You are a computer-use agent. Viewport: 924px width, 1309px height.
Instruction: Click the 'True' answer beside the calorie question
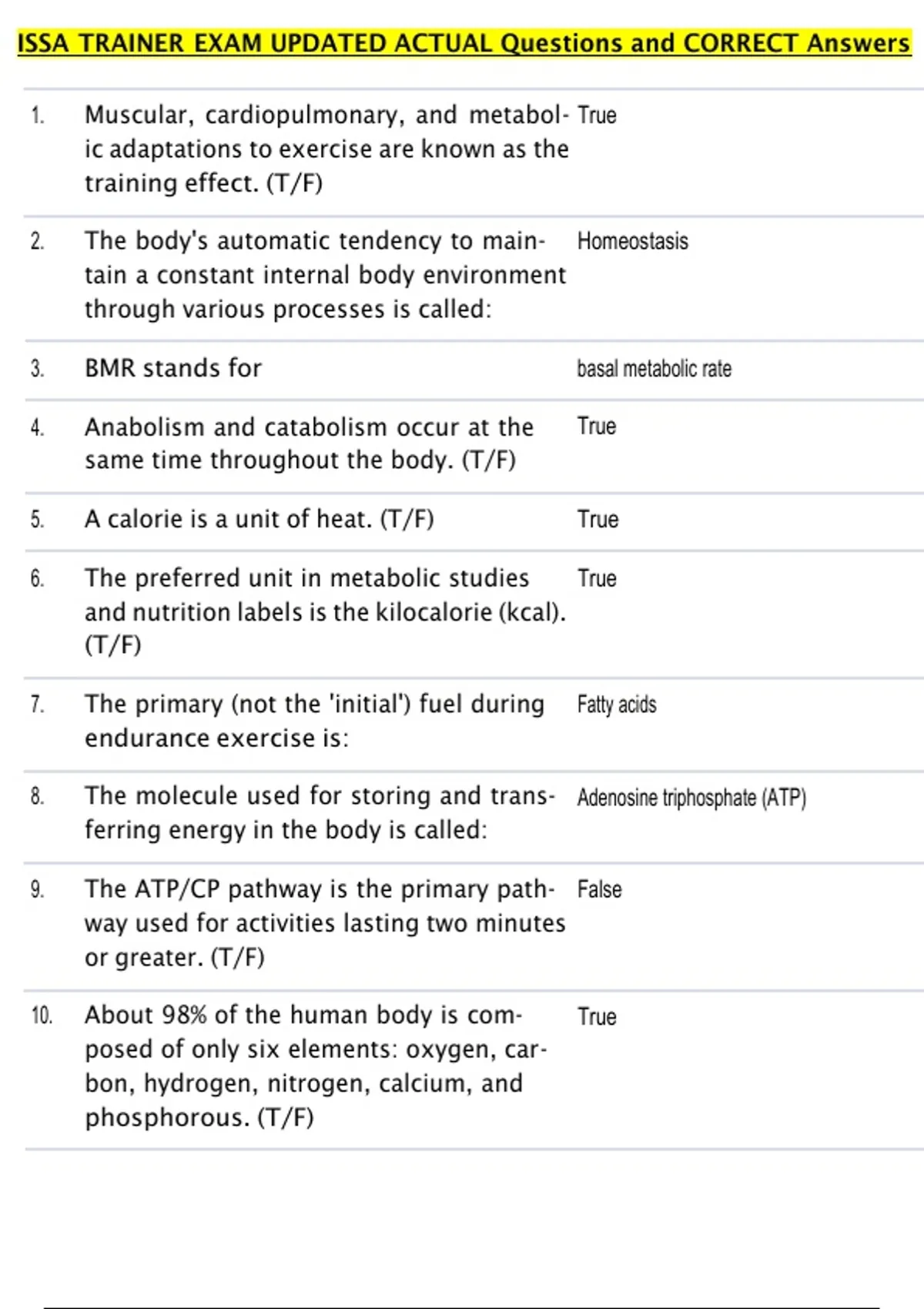click(598, 520)
